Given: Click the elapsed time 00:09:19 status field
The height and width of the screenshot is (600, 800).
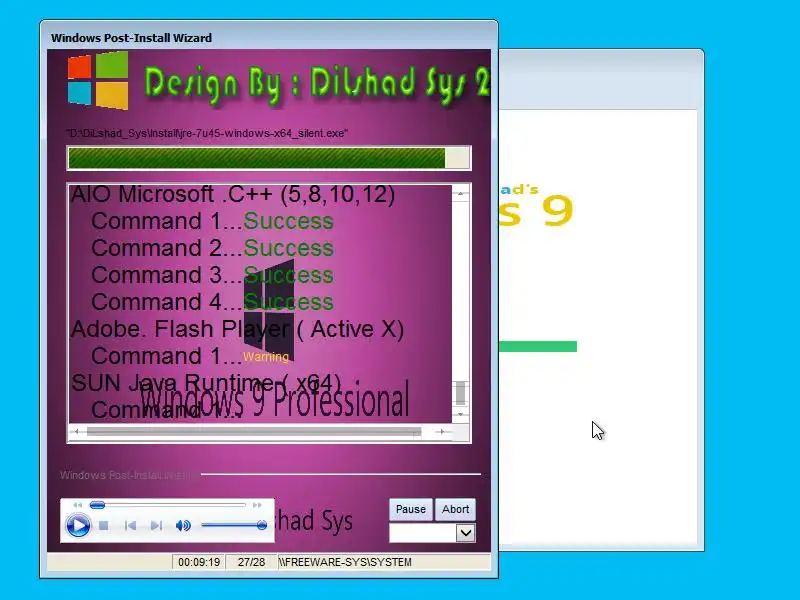Looking at the screenshot, I should coord(199,562).
